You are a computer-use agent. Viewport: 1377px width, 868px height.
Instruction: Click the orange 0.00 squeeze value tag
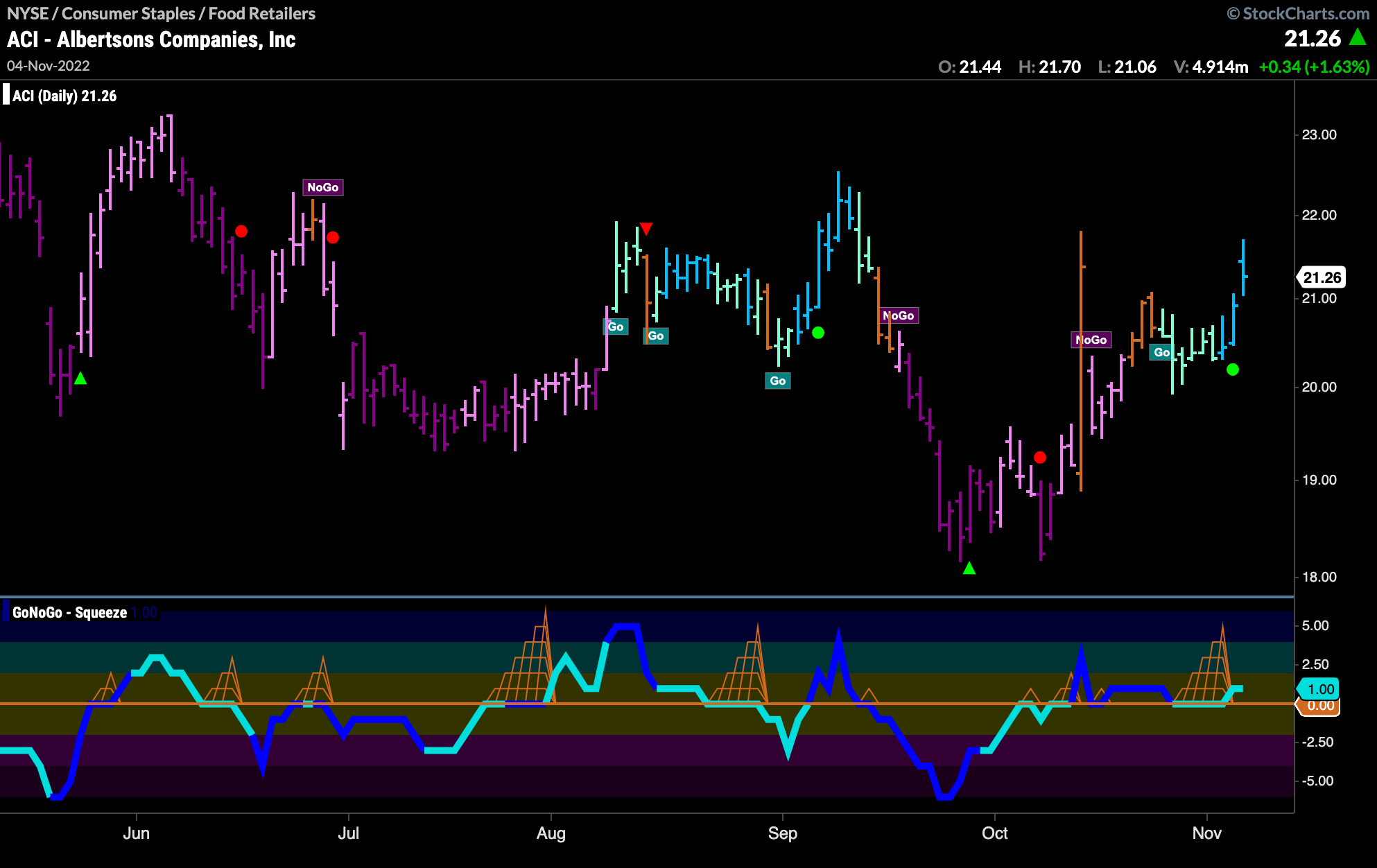tap(1319, 706)
